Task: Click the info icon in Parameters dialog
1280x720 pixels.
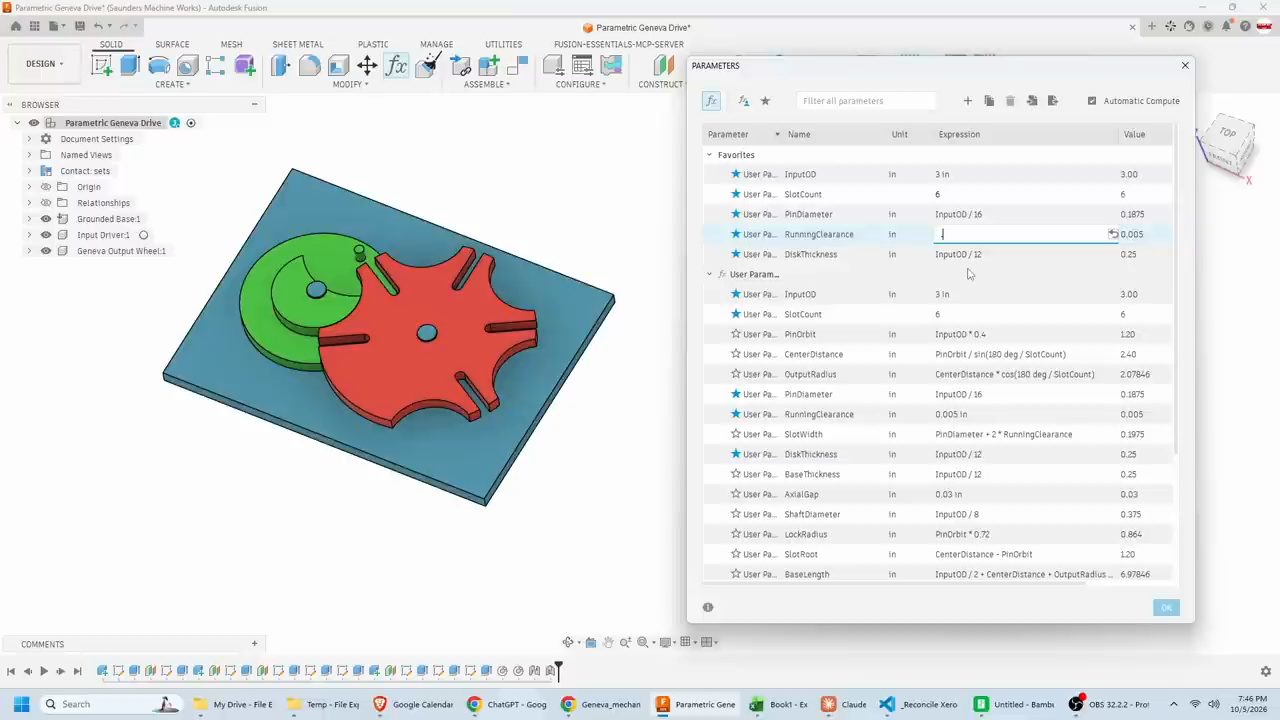Action: coord(708,607)
